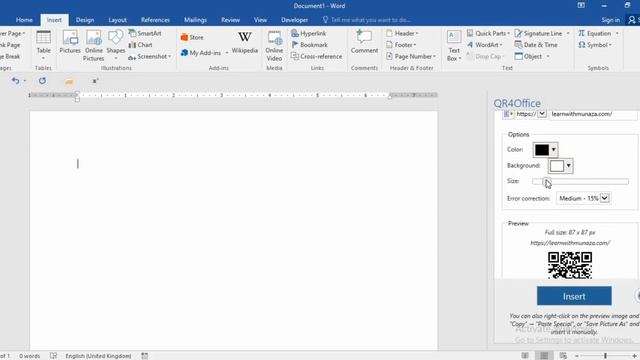Open the Mailings tab
The height and width of the screenshot is (360, 640).
(195, 20)
